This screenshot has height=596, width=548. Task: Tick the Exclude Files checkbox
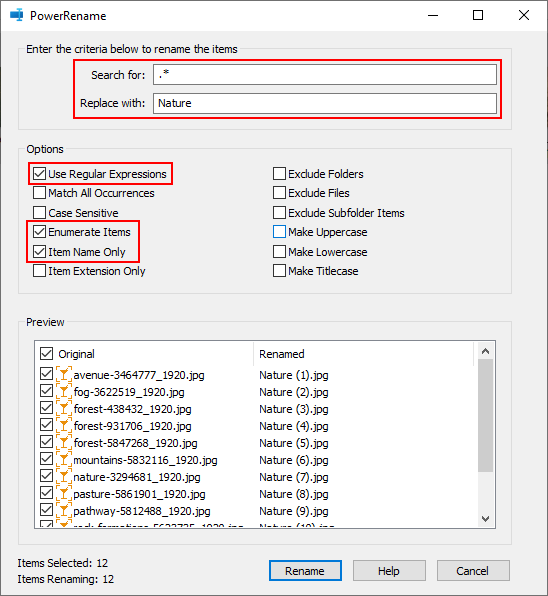coord(279,193)
